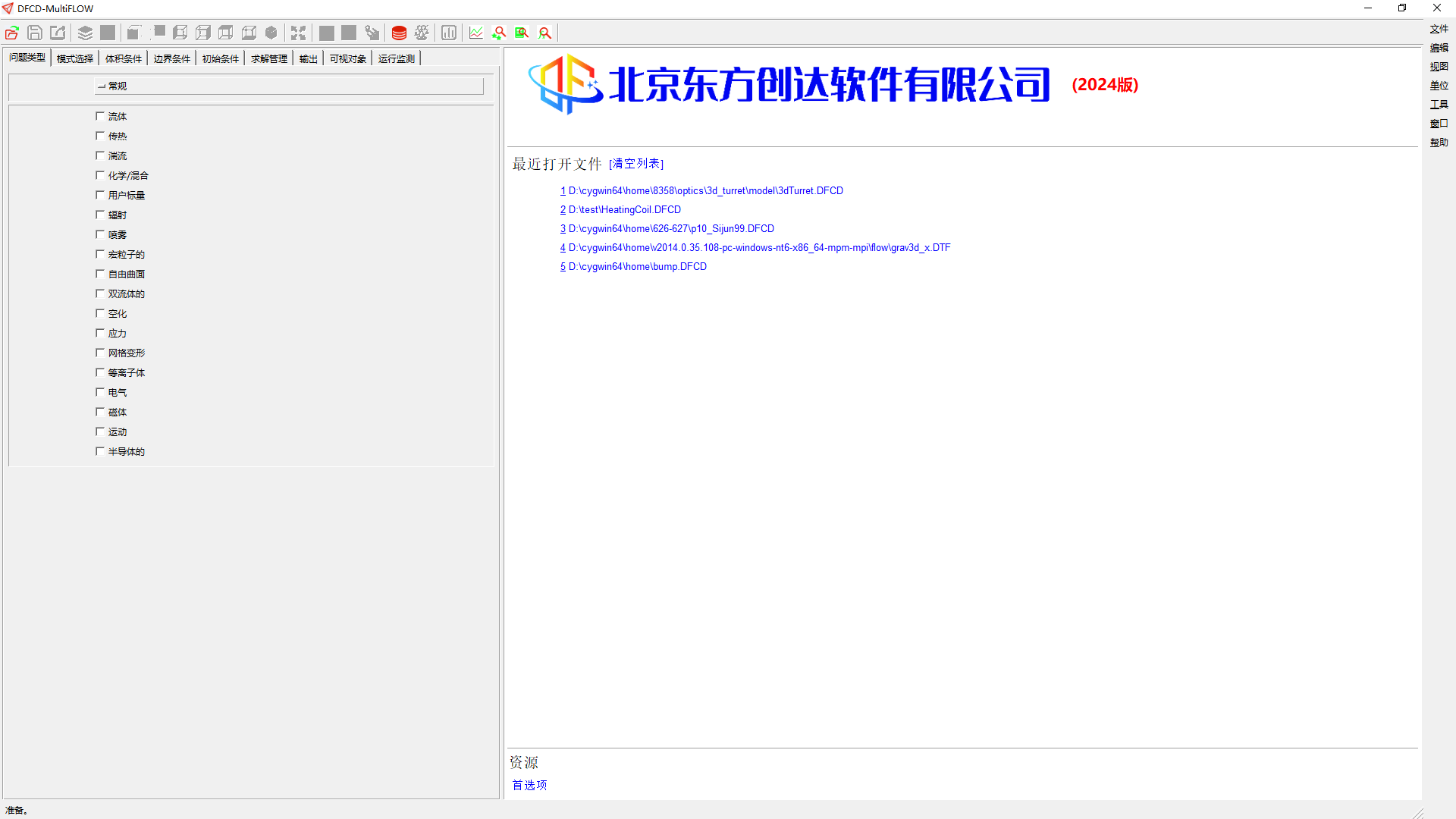Open the 帮助 menu
The image size is (1456, 819).
click(1439, 143)
